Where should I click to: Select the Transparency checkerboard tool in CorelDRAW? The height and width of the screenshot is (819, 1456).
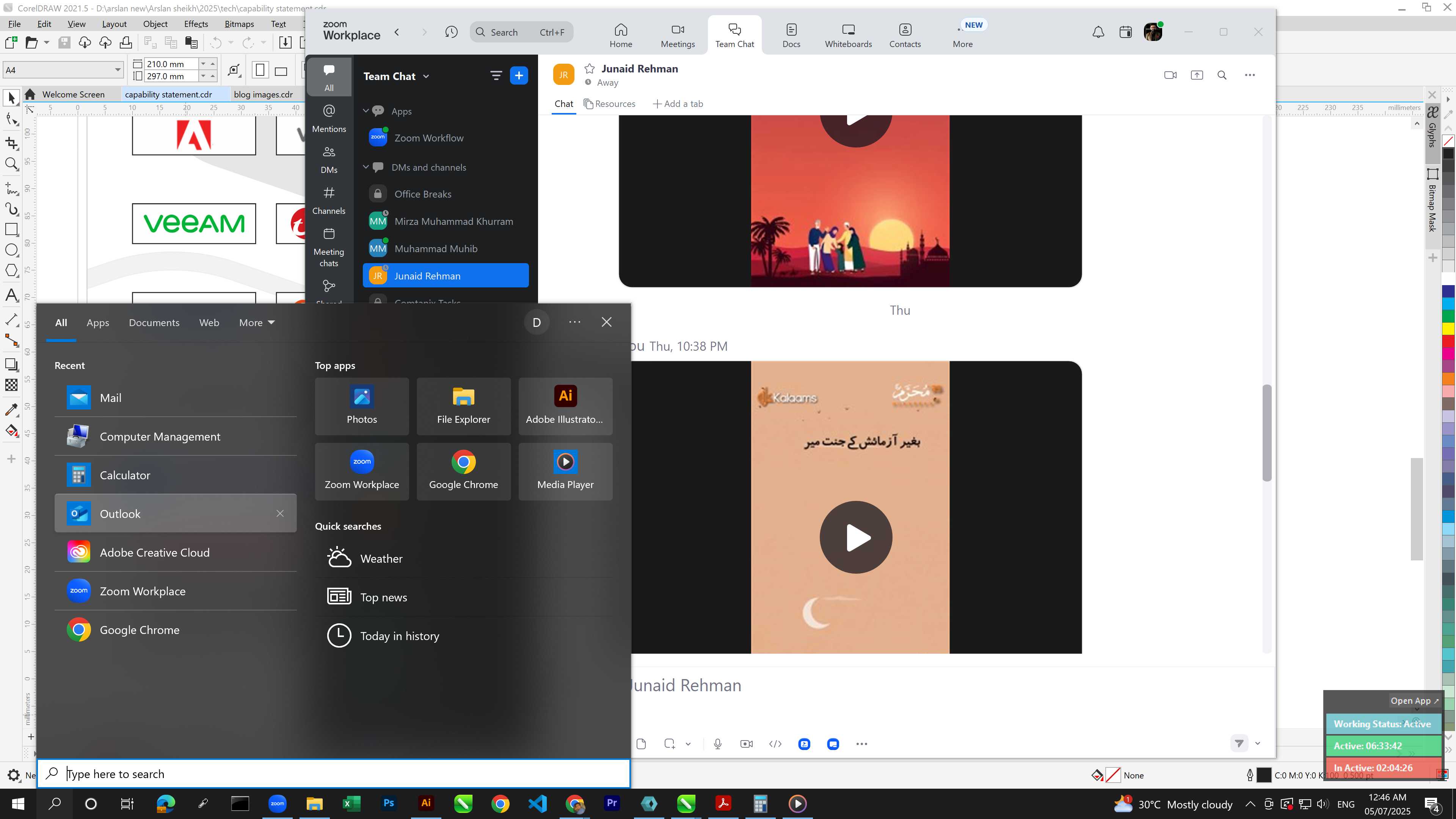coord(11,385)
